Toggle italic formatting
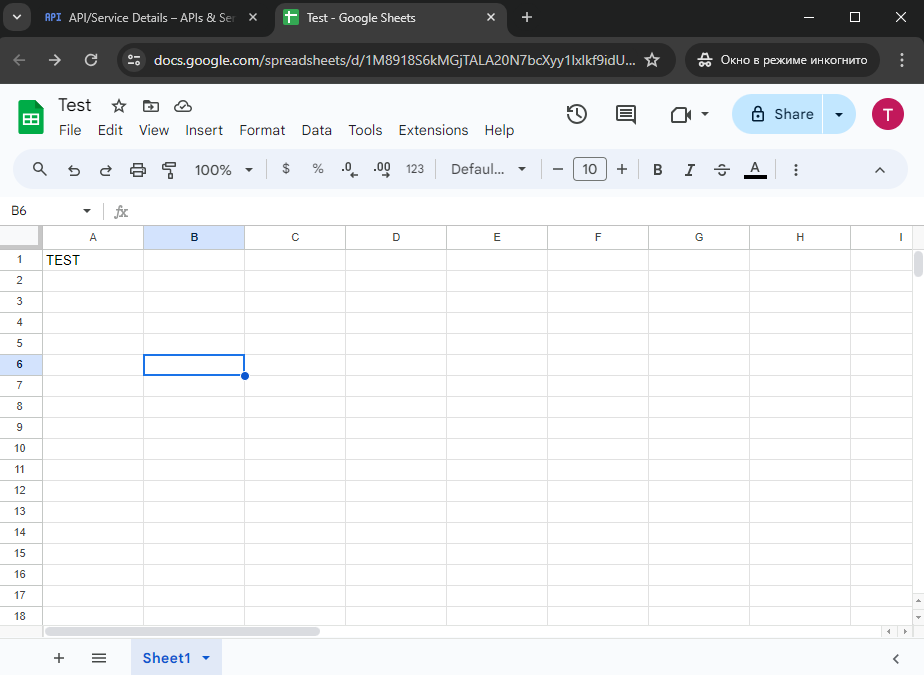The height and width of the screenshot is (675, 924). click(x=689, y=170)
